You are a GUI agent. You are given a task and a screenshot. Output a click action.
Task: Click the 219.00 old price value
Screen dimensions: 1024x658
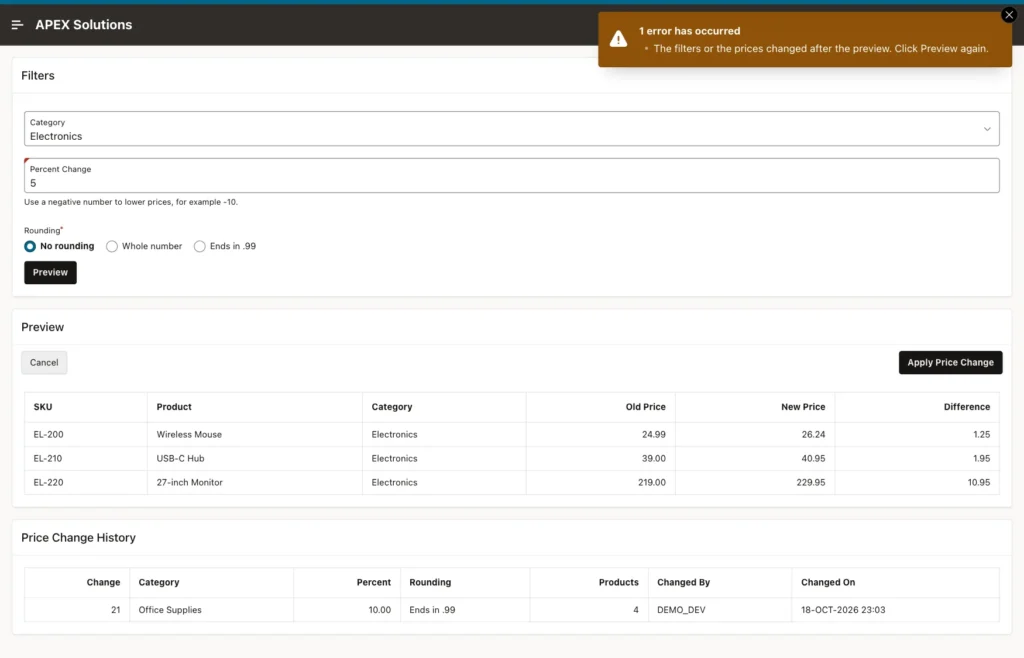click(652, 482)
